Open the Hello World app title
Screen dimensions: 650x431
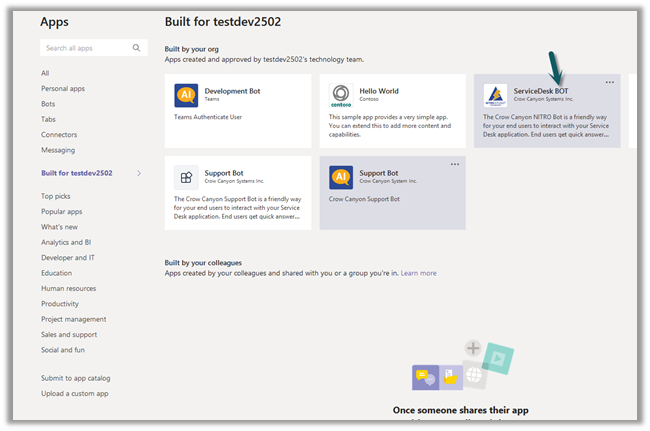(x=379, y=91)
